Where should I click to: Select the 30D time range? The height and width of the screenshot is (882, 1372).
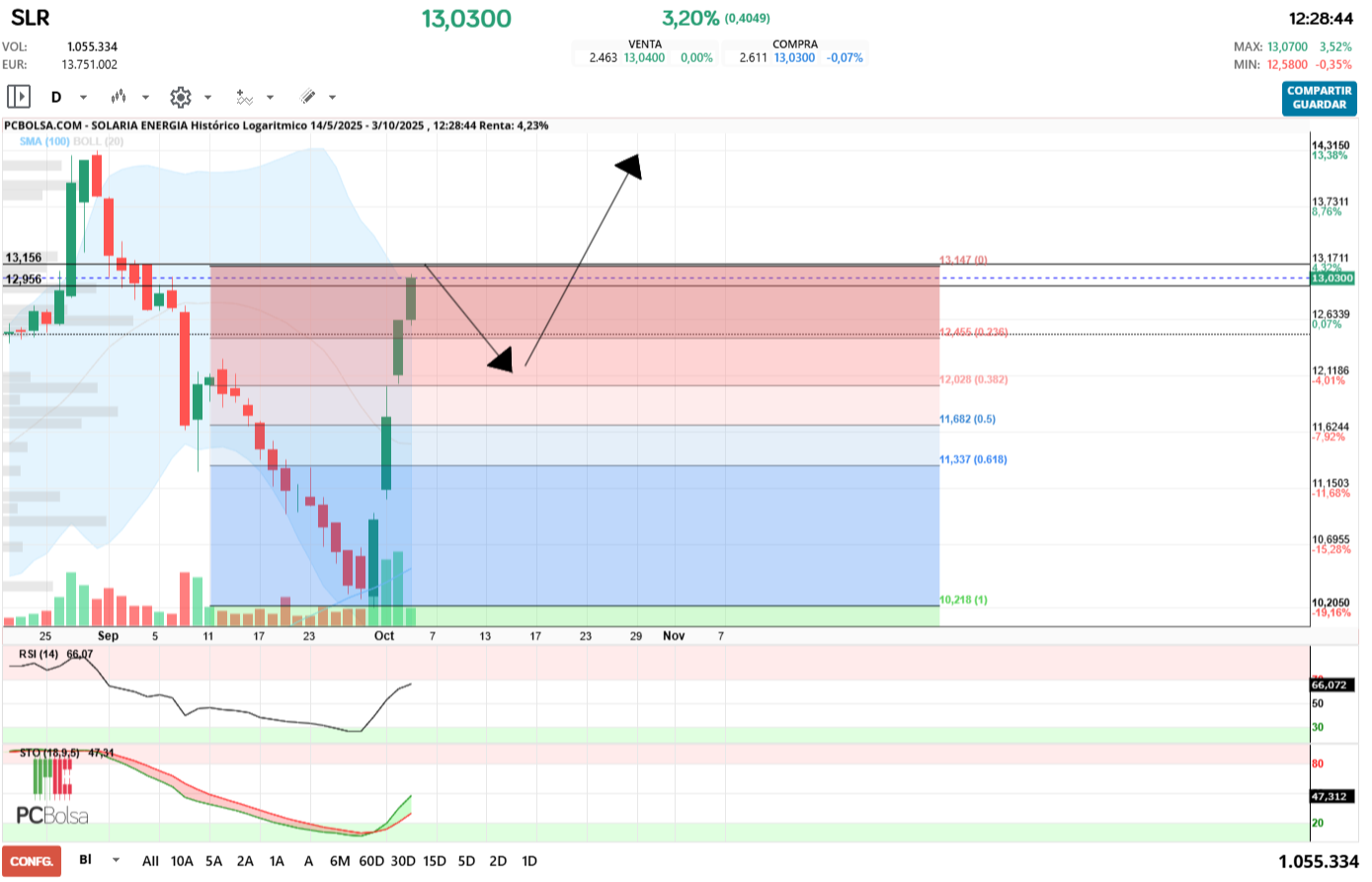click(403, 861)
